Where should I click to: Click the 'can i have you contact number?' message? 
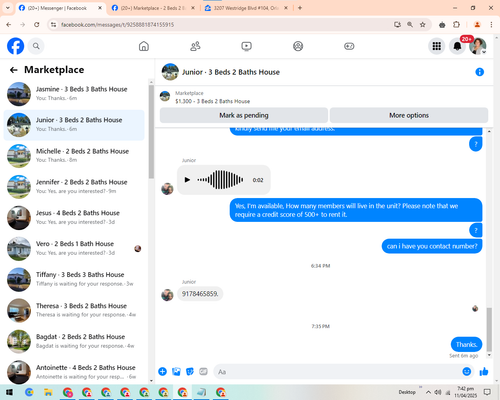[432, 246]
